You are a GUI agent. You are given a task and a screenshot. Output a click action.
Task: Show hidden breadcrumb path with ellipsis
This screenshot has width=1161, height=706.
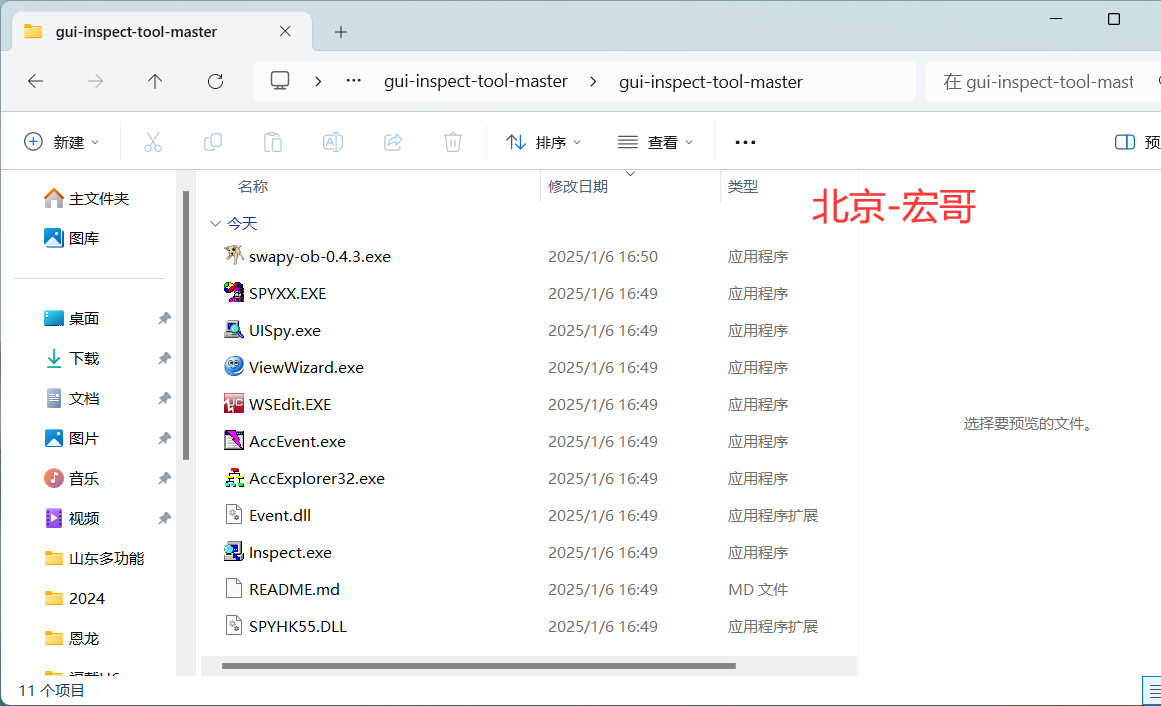(x=354, y=81)
